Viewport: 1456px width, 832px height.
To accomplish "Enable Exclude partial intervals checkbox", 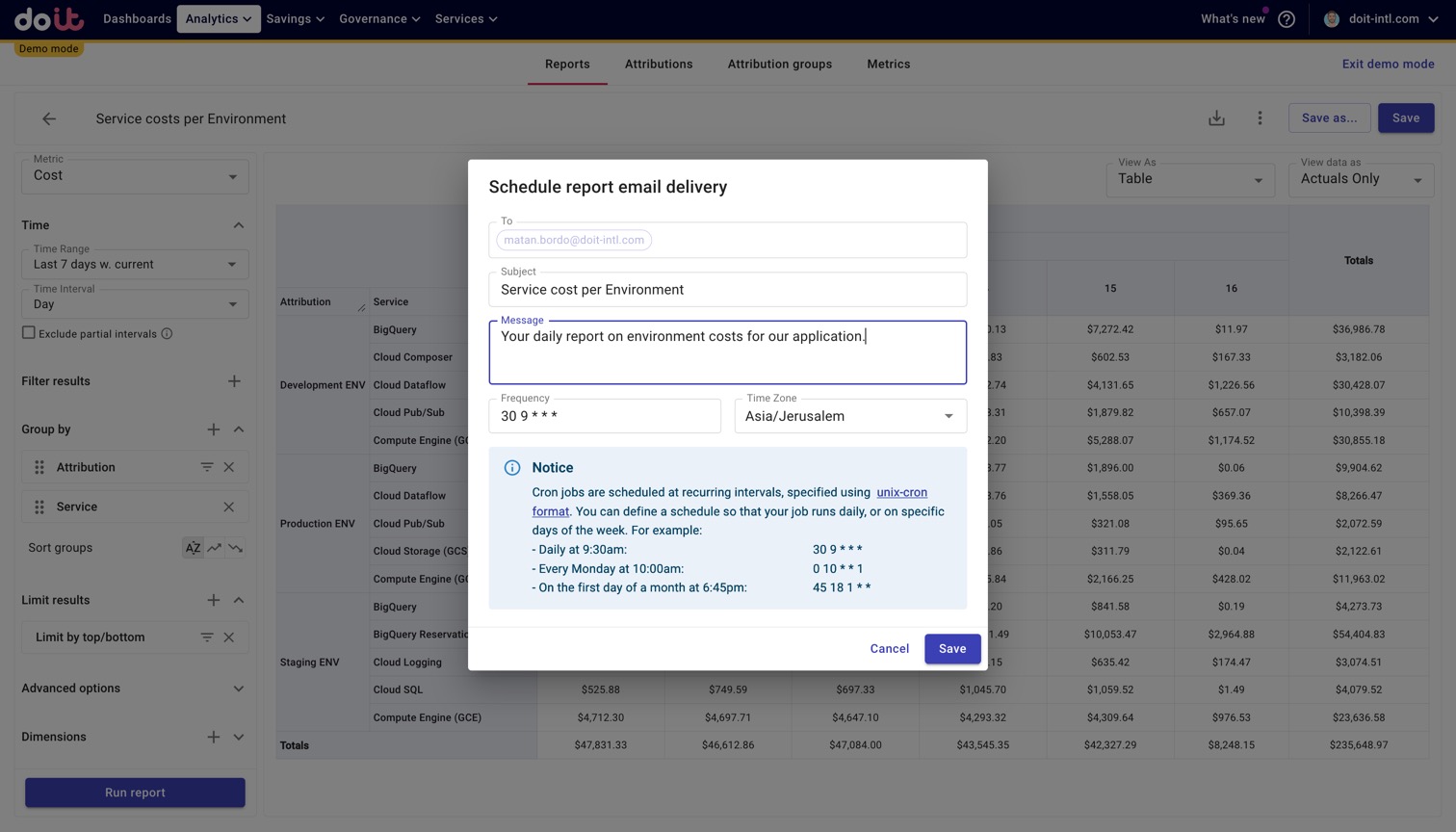I will tap(29, 333).
